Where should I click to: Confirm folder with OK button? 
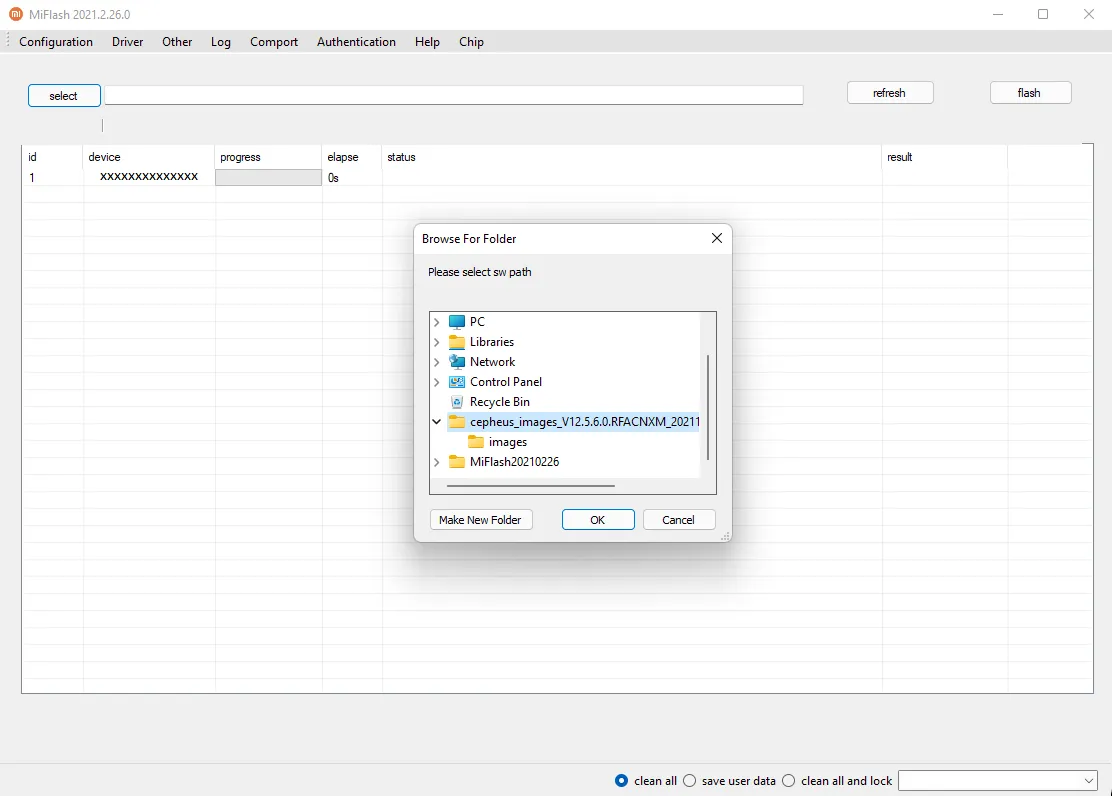598,520
